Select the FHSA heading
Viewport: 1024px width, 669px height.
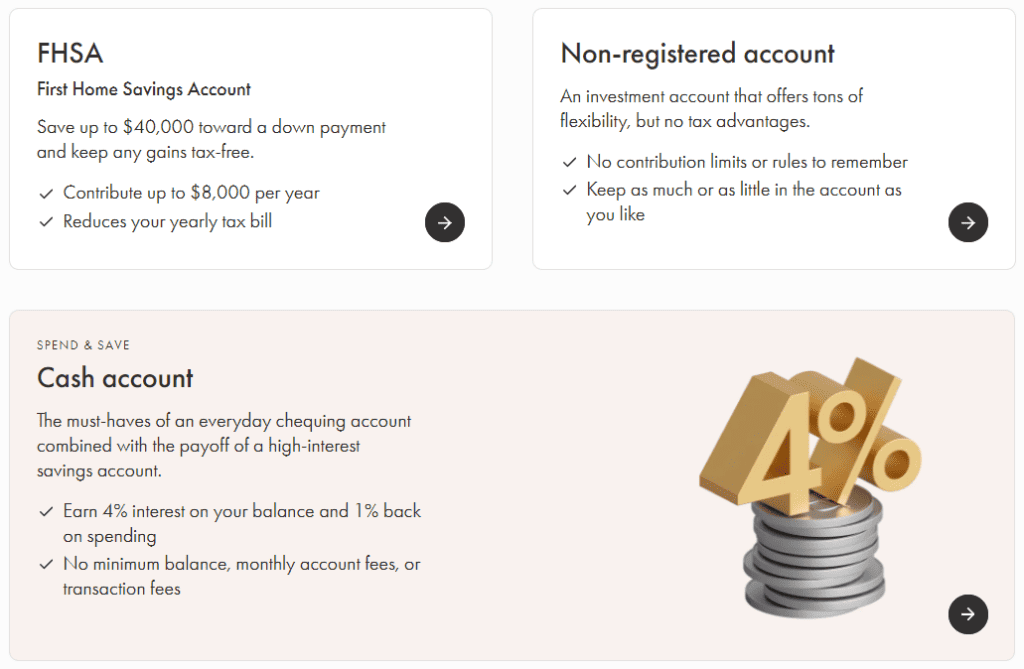70,53
